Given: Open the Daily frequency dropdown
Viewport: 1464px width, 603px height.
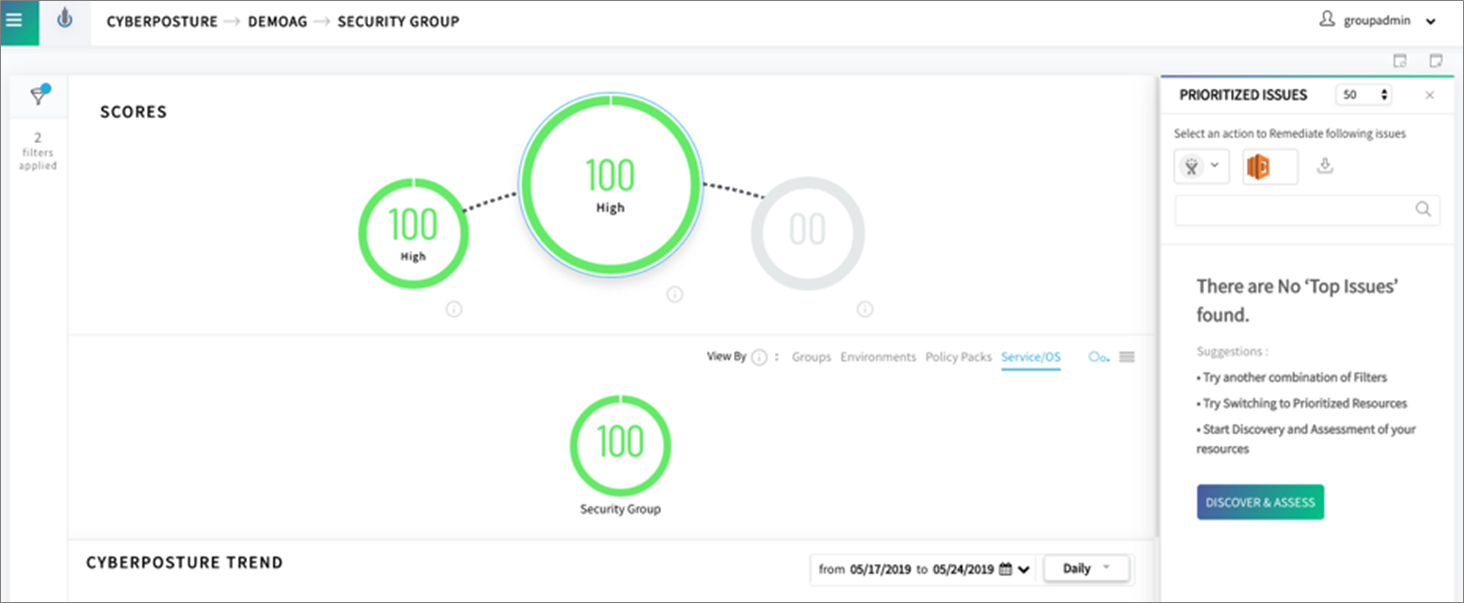Looking at the screenshot, I should pyautogui.click(x=1086, y=569).
